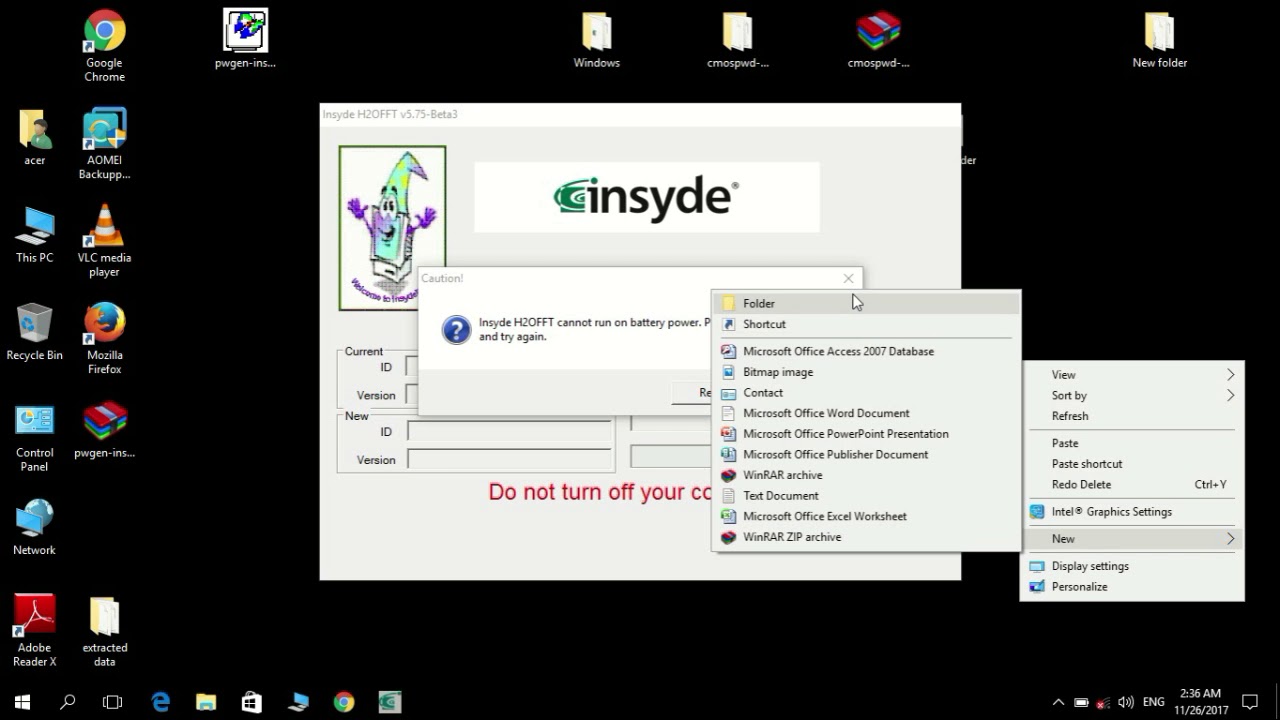Click the New Version field in Insyde window

pyautogui.click(x=510, y=460)
